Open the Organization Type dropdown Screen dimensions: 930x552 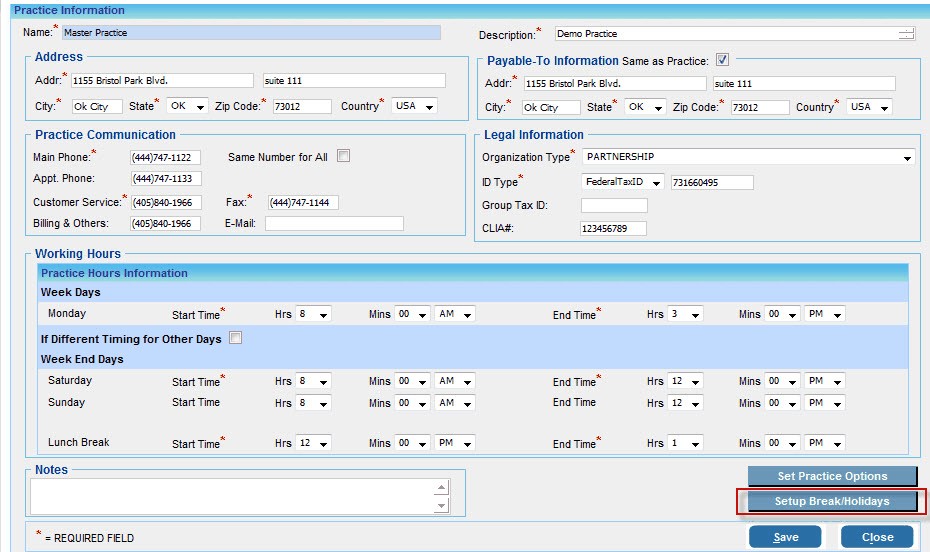click(x=747, y=157)
